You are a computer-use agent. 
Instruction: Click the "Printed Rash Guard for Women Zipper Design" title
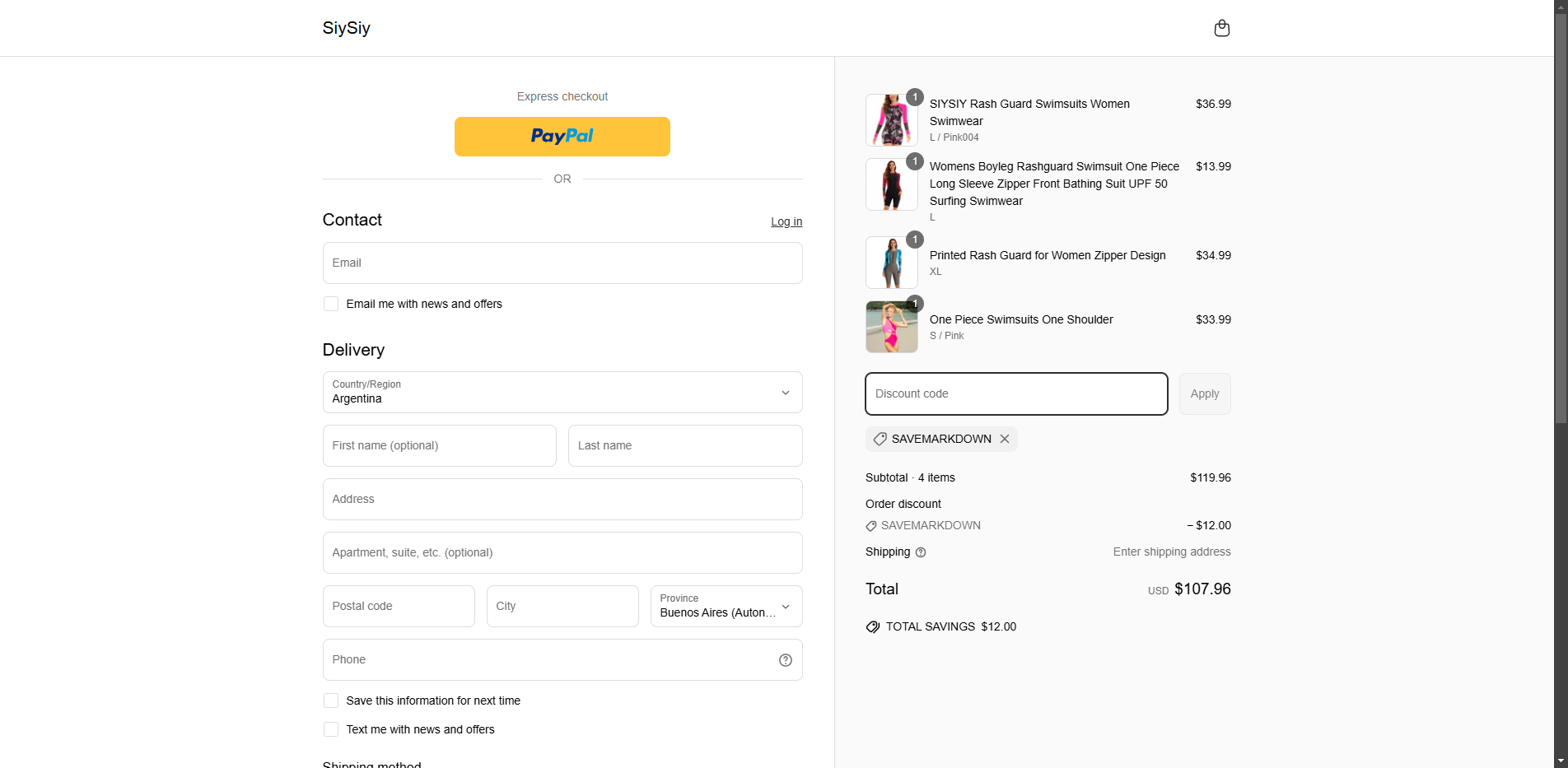pyautogui.click(x=1048, y=255)
